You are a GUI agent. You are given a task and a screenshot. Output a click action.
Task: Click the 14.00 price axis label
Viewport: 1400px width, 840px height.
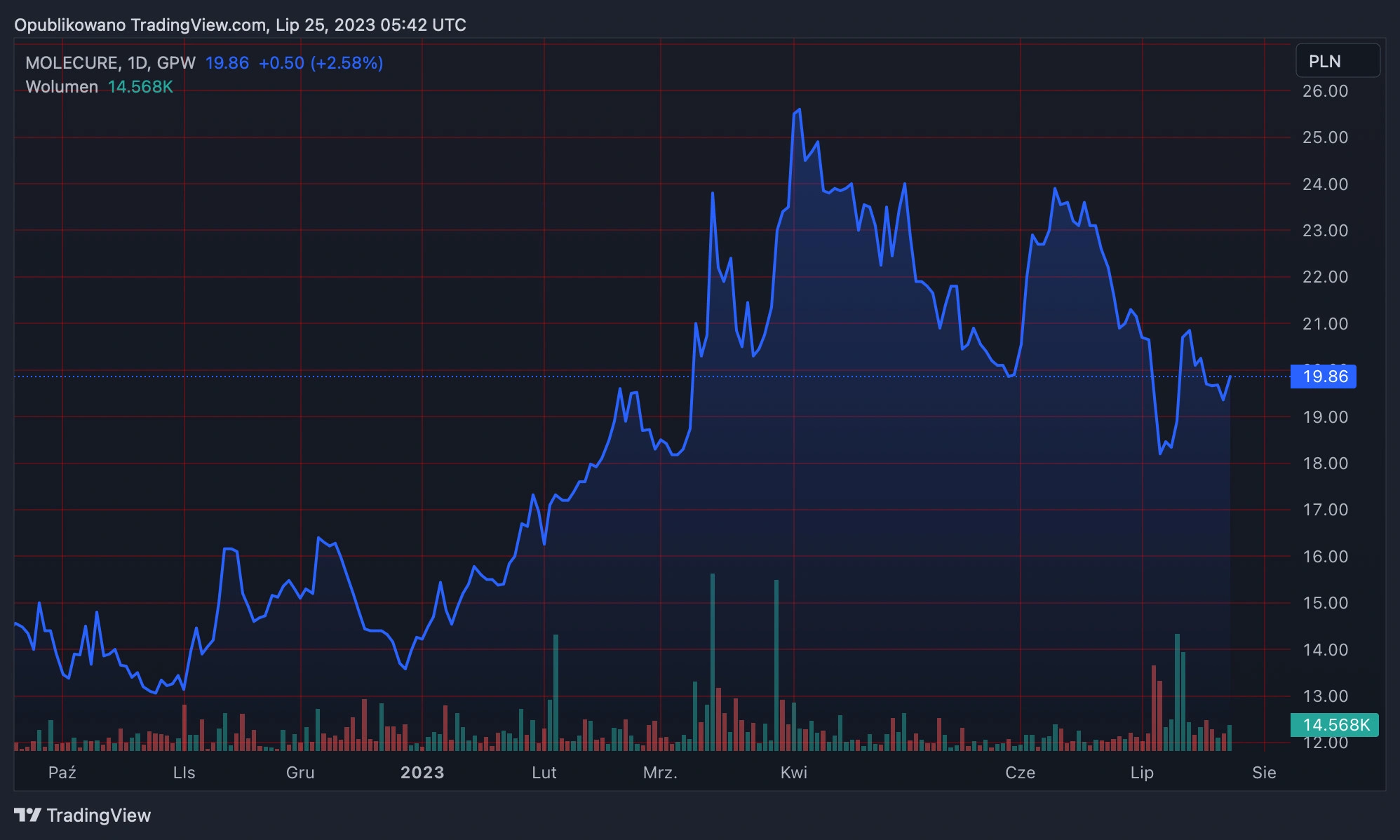click(x=1325, y=650)
